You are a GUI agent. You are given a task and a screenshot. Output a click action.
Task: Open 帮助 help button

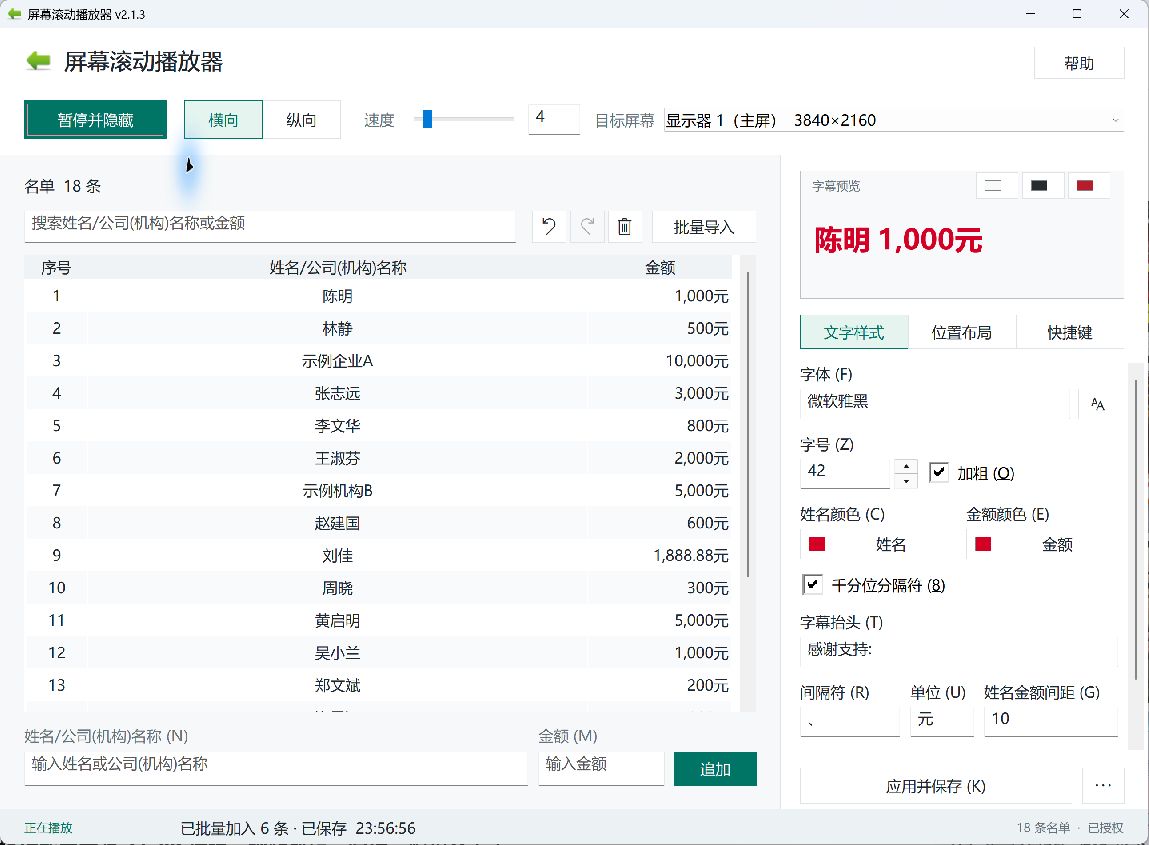pos(1079,63)
